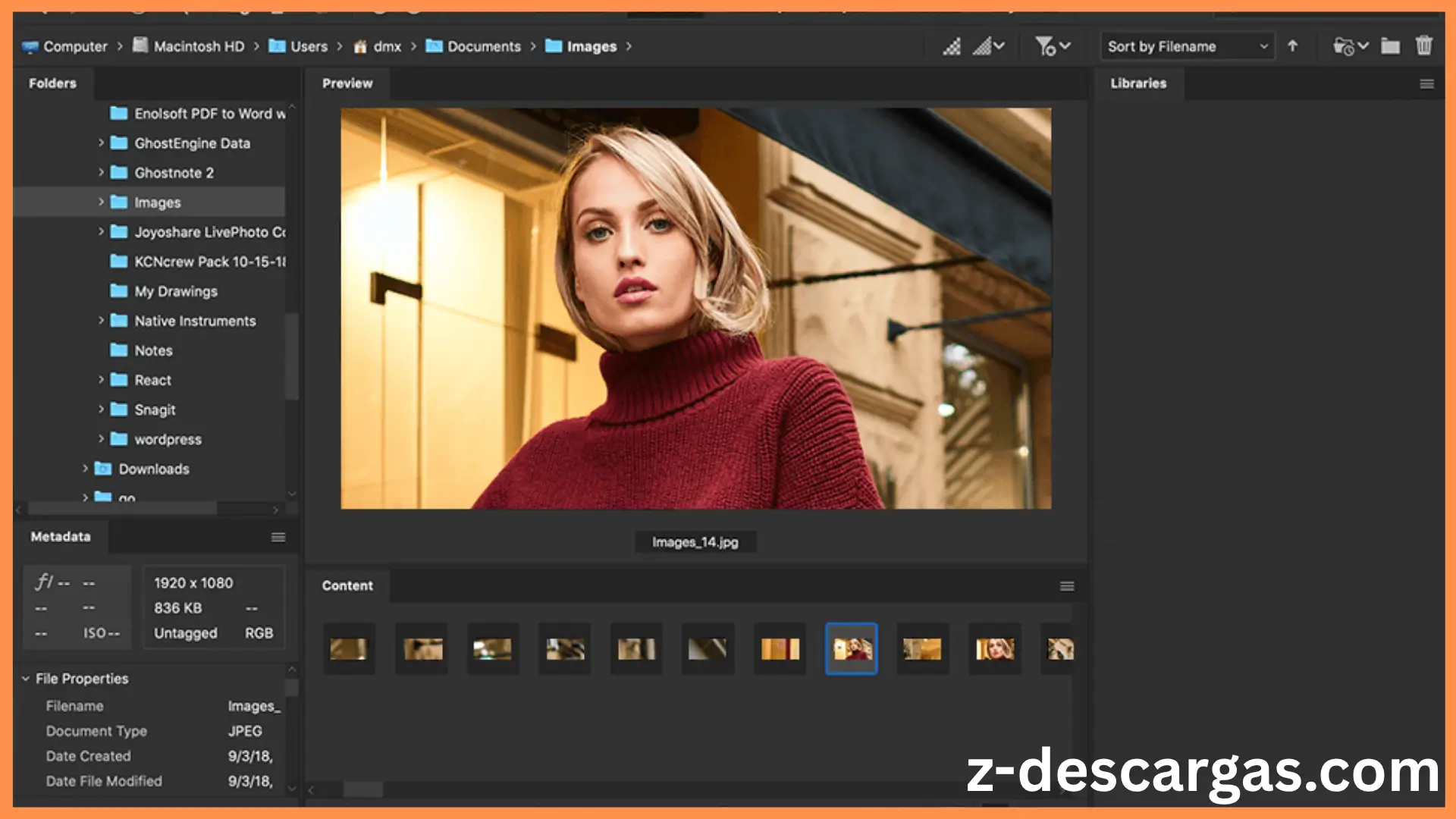Select the second thumbnail in Content

(422, 649)
